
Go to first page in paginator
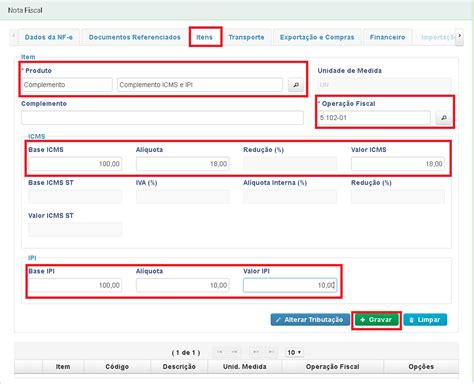pos(219,352)
